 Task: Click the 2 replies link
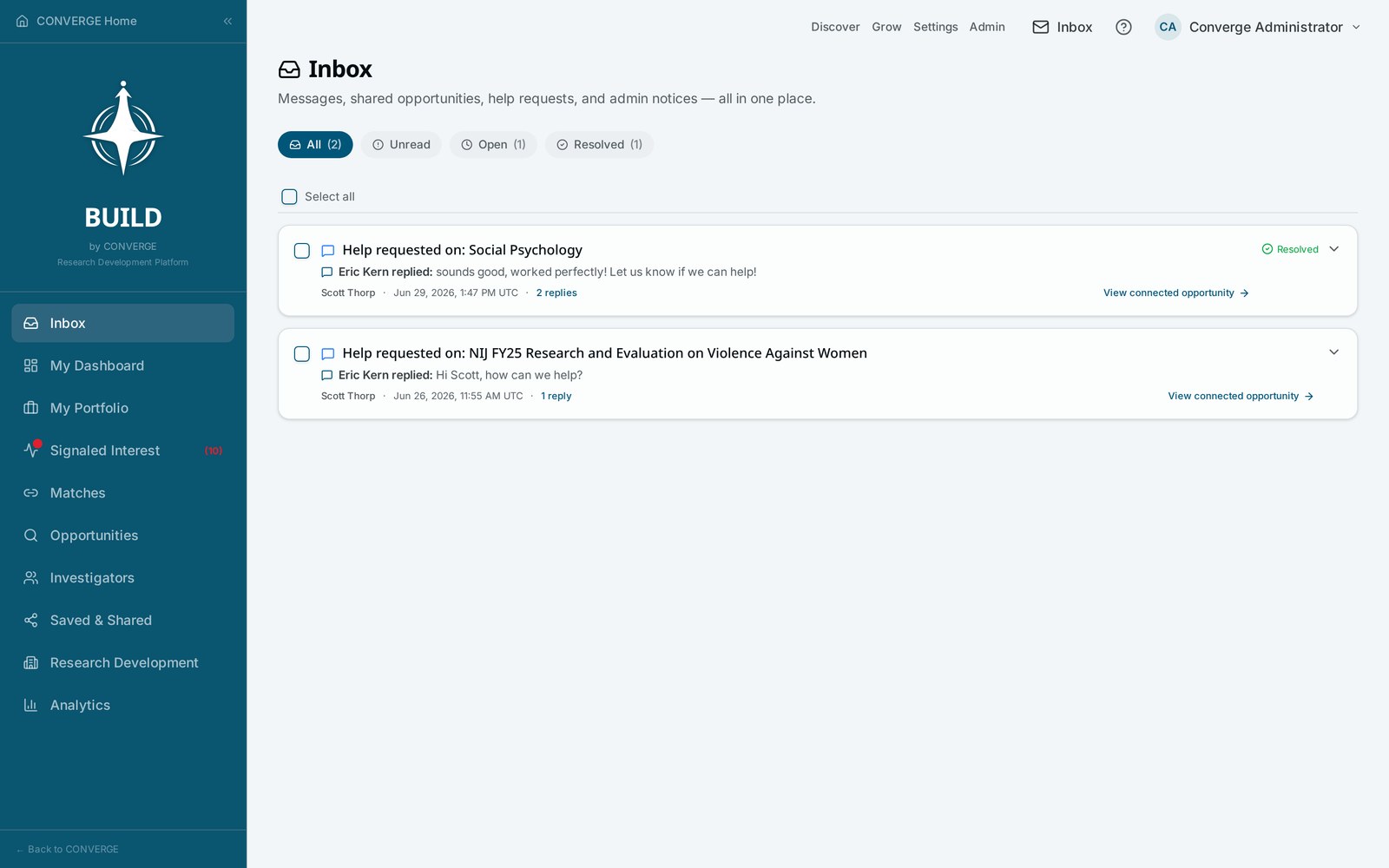(x=556, y=293)
